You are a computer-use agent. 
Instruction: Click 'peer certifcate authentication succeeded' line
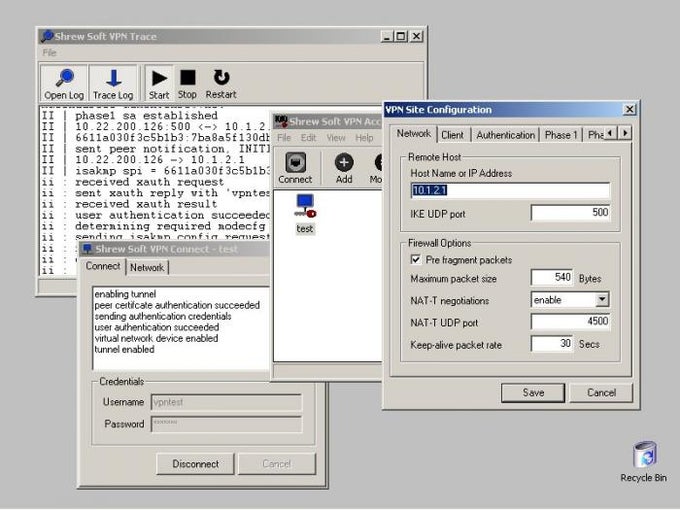coord(177,305)
